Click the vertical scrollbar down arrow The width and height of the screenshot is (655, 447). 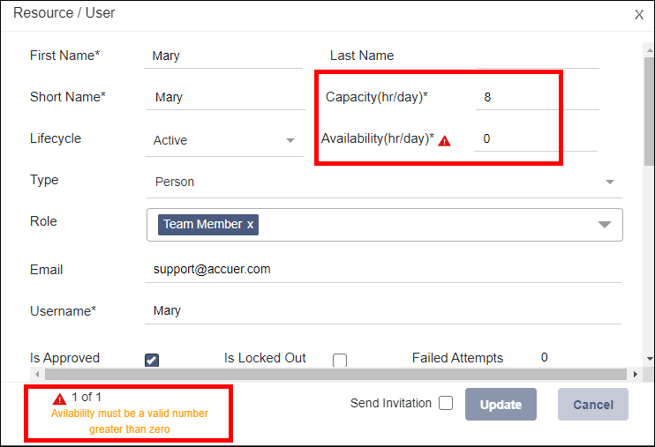(x=649, y=358)
